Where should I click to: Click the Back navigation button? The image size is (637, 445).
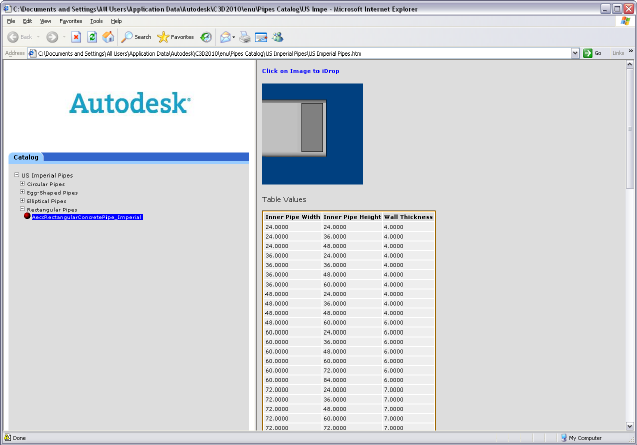[20, 37]
